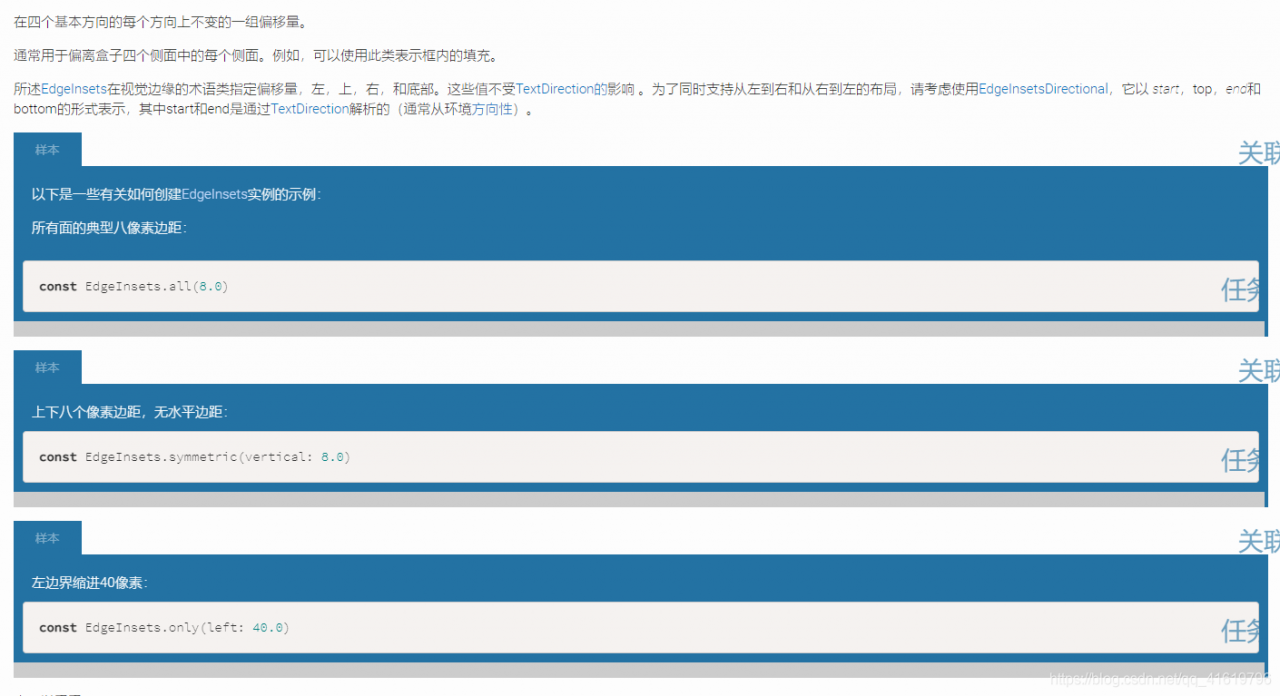This screenshot has width=1280, height=696.
Task: Click horizontal scrollbar under EdgeInsets.all sample
Action: click(x=639, y=329)
